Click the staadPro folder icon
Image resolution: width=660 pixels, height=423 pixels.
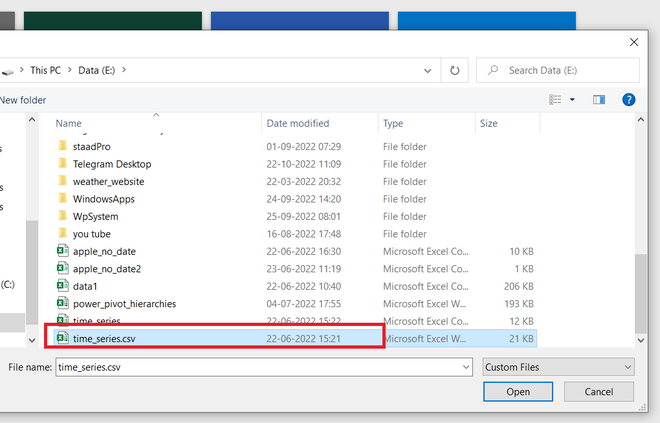pyautogui.click(x=63, y=146)
